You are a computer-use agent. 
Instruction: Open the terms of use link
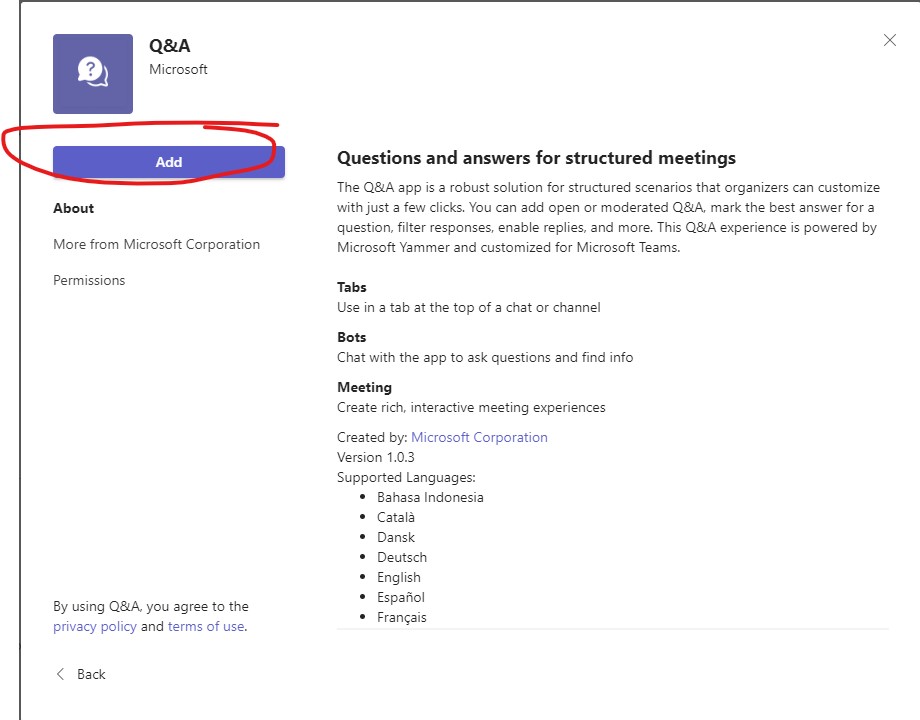pos(205,626)
